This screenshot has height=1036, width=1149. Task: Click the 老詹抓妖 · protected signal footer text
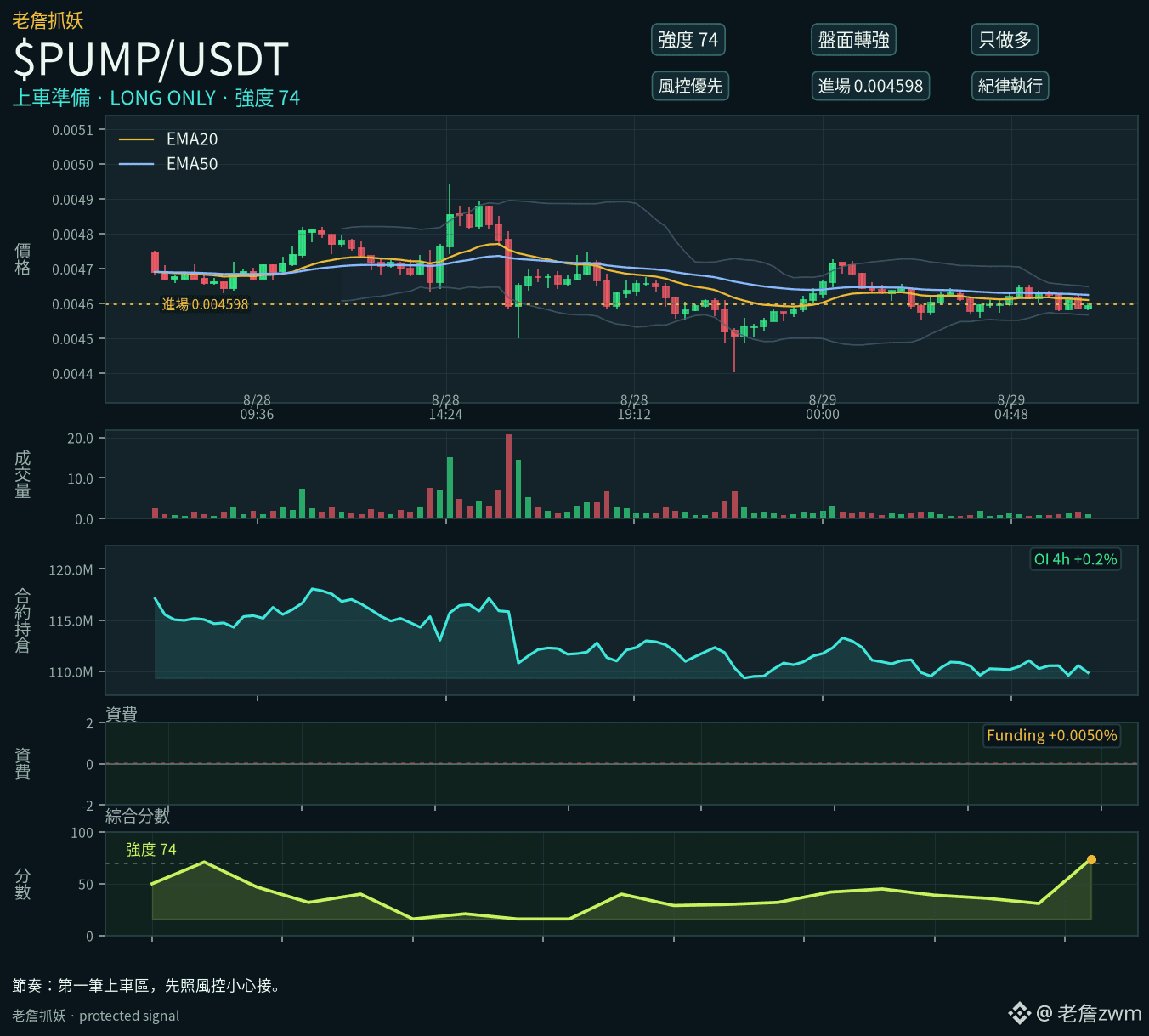[x=96, y=1016]
